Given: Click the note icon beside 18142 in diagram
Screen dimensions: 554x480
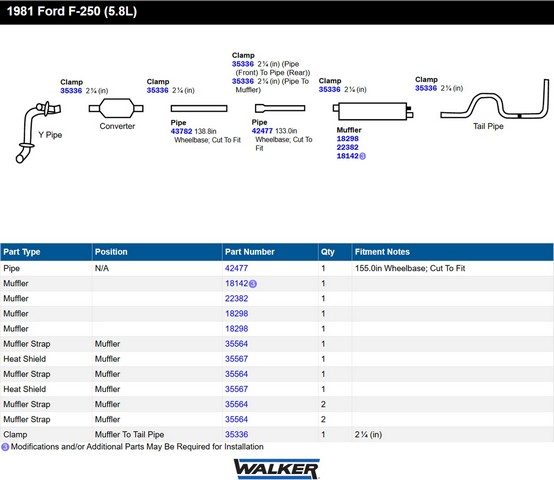Looking at the screenshot, I should coord(363,156).
